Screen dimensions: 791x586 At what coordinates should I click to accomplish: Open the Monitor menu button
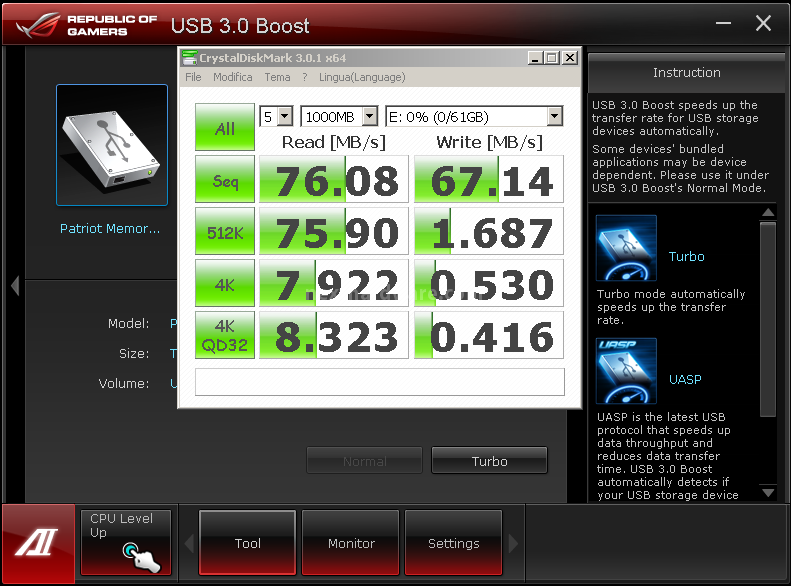pyautogui.click(x=351, y=543)
